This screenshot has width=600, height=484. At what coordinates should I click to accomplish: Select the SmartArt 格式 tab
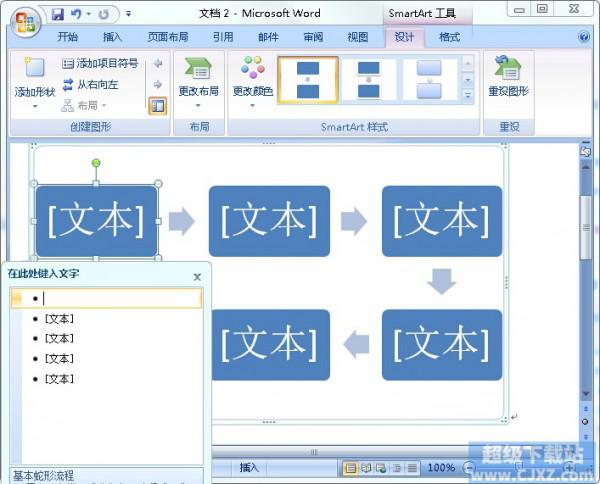(449, 37)
